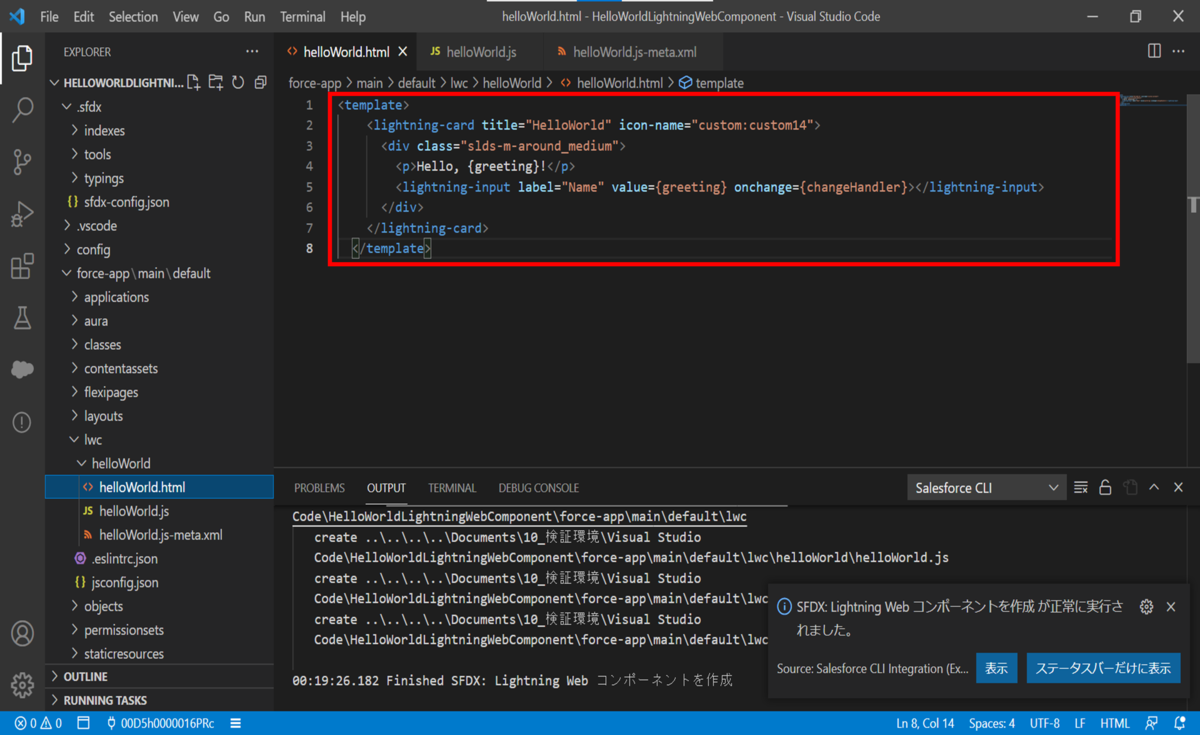Toggle Output scroll lock
The image size is (1200, 735).
point(1105,488)
